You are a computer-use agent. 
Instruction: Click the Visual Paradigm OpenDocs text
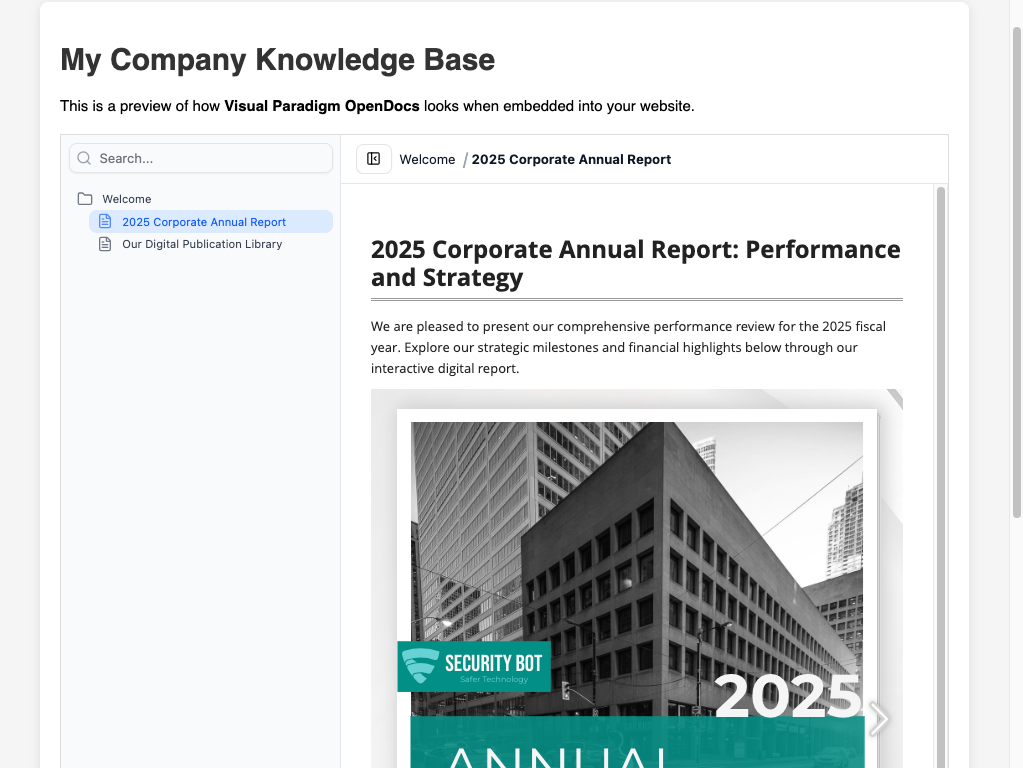click(x=321, y=106)
